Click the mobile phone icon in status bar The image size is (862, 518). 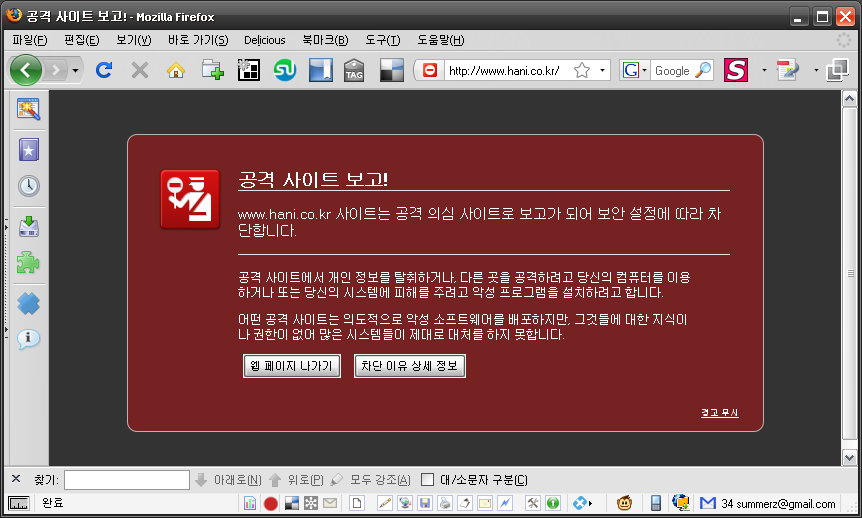(x=655, y=503)
